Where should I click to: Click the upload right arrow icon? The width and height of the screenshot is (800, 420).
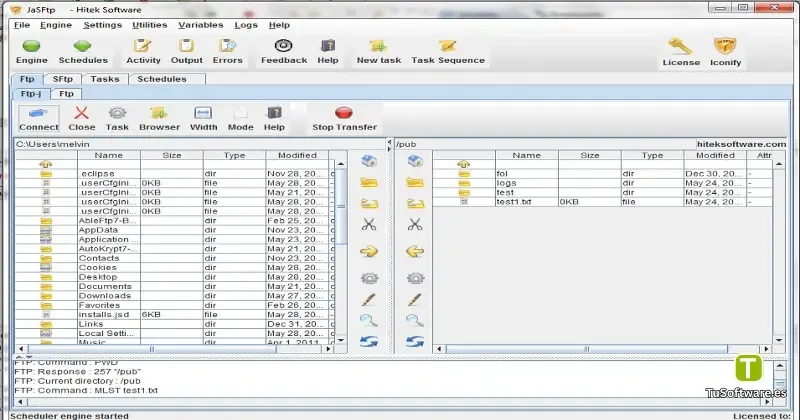click(x=369, y=251)
